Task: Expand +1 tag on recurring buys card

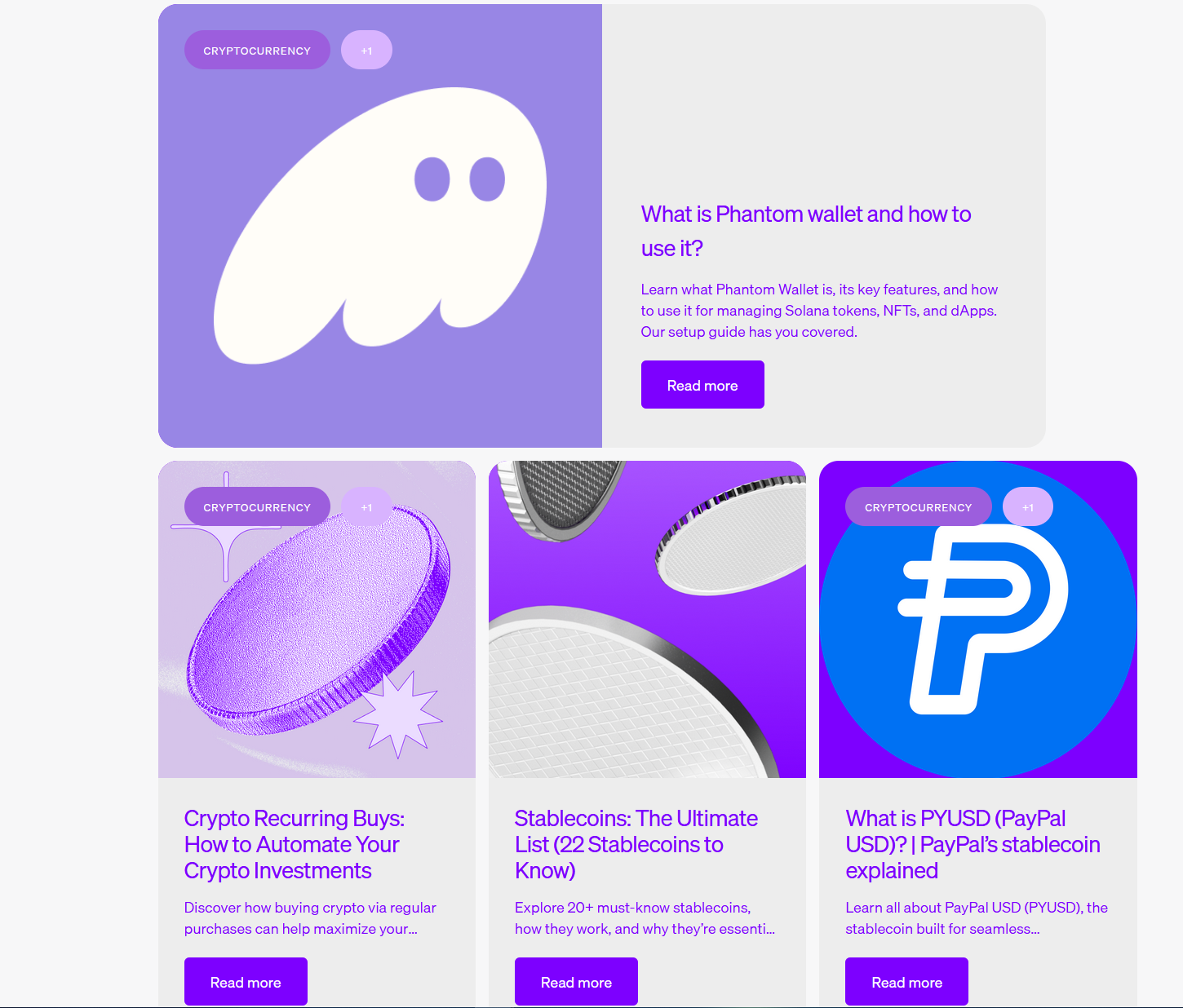Action: (366, 507)
